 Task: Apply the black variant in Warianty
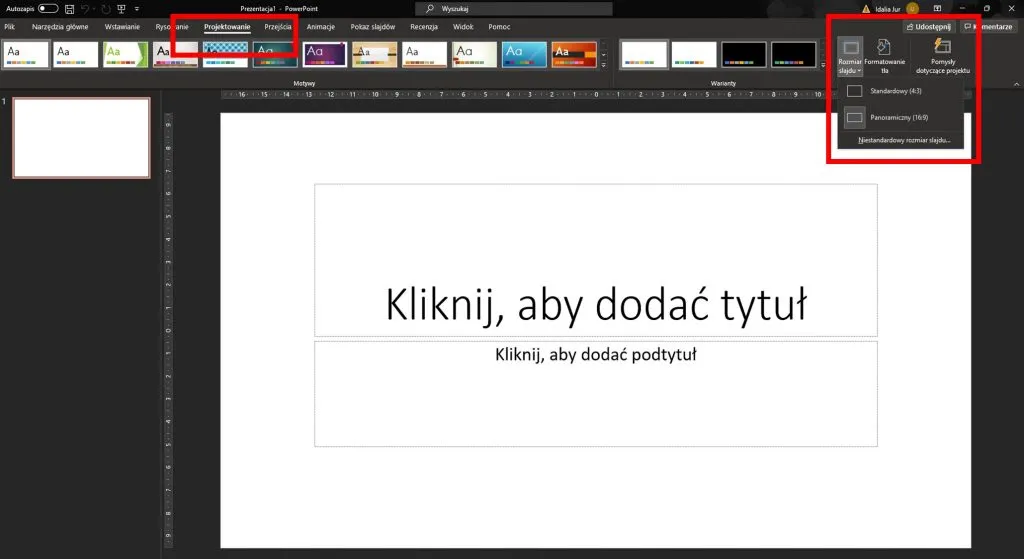[x=744, y=54]
